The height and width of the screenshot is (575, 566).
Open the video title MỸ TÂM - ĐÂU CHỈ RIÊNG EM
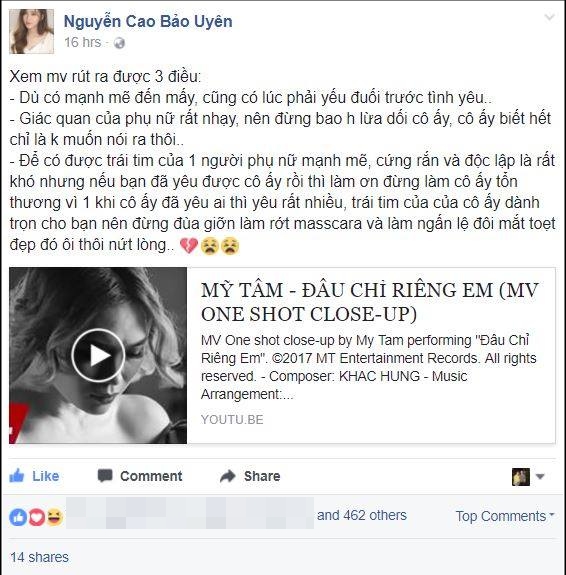click(x=369, y=302)
